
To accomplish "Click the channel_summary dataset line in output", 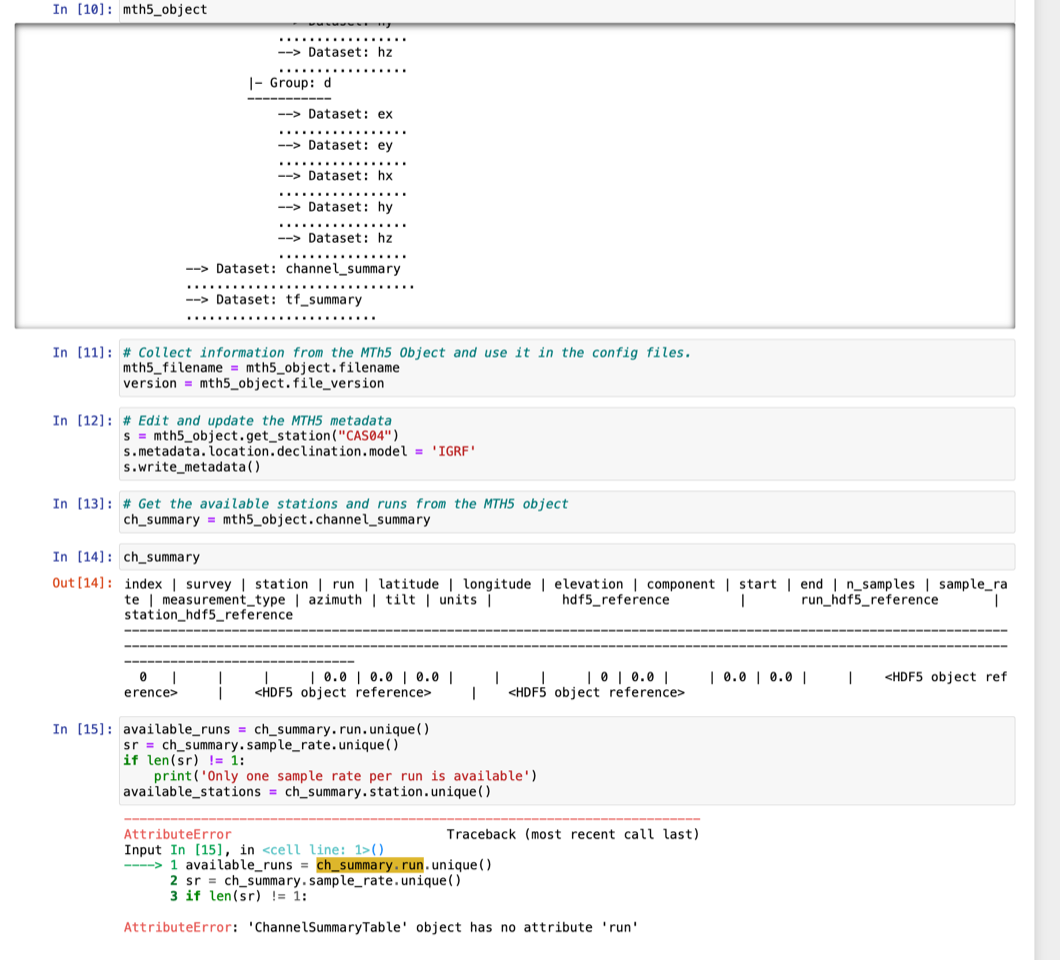I will coord(290,268).
